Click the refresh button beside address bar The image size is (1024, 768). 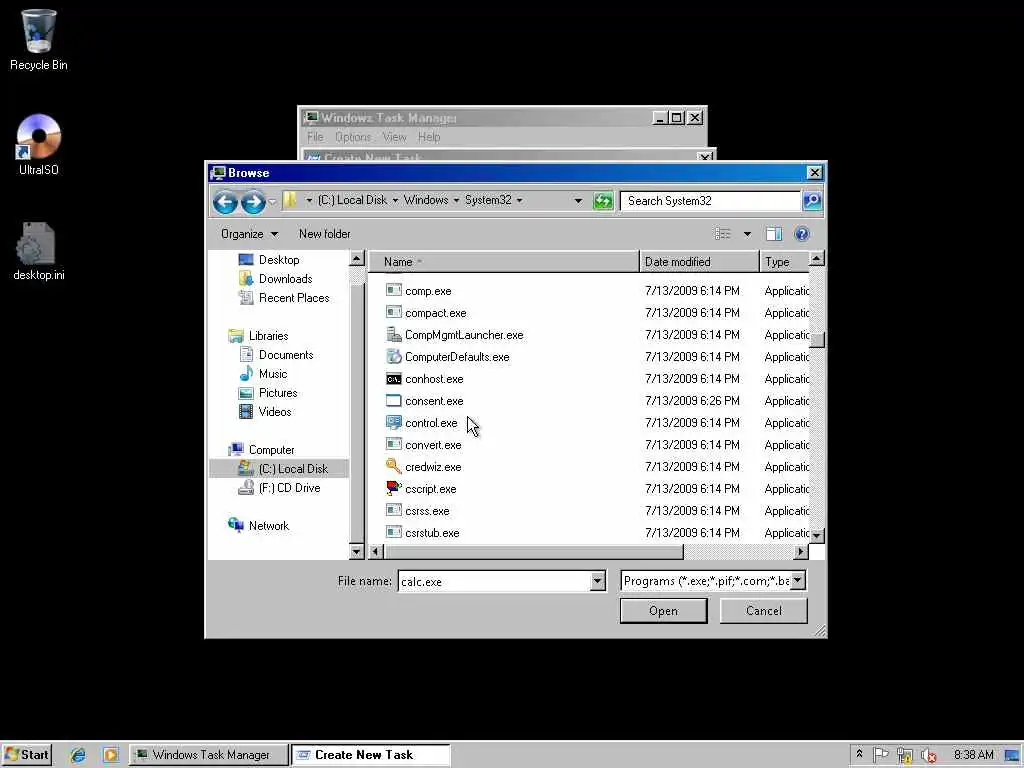tap(603, 201)
